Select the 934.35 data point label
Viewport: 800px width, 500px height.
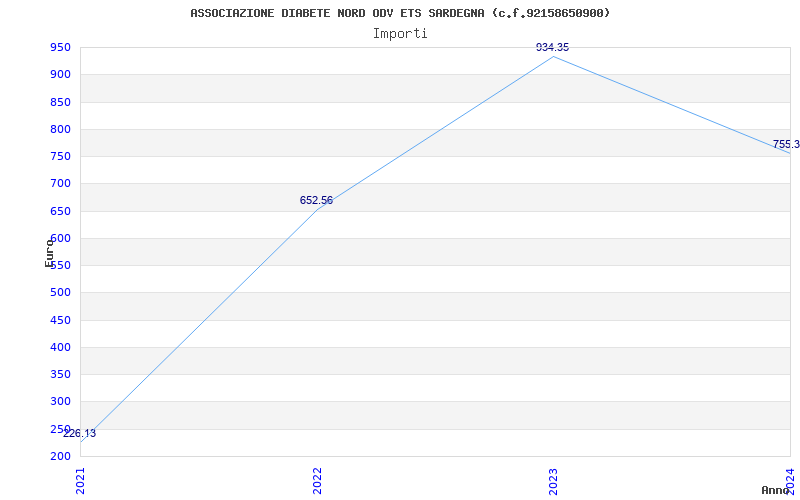(x=552, y=47)
